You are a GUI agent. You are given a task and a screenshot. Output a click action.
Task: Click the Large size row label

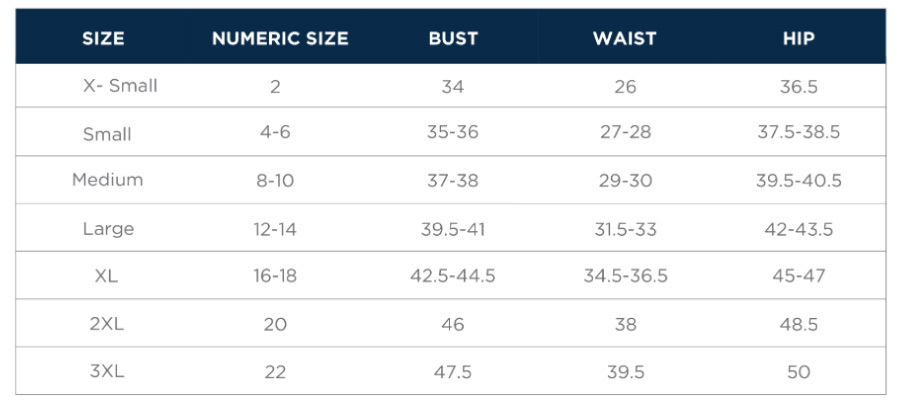pos(108,229)
